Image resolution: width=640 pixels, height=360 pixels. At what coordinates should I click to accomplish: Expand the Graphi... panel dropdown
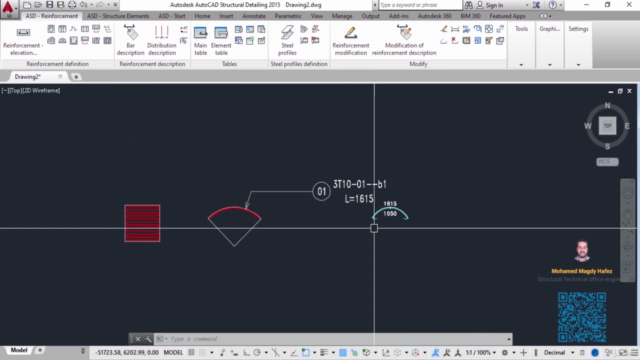click(550, 64)
